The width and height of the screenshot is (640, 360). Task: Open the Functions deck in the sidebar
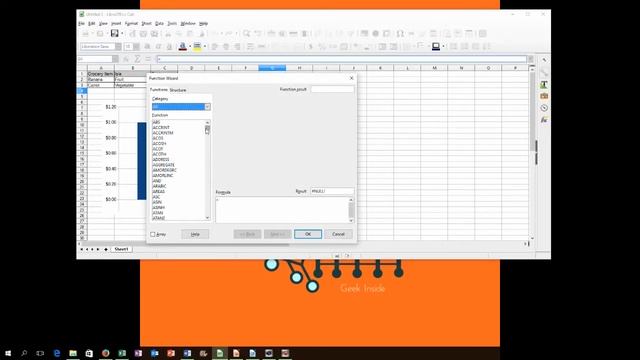coord(544,120)
